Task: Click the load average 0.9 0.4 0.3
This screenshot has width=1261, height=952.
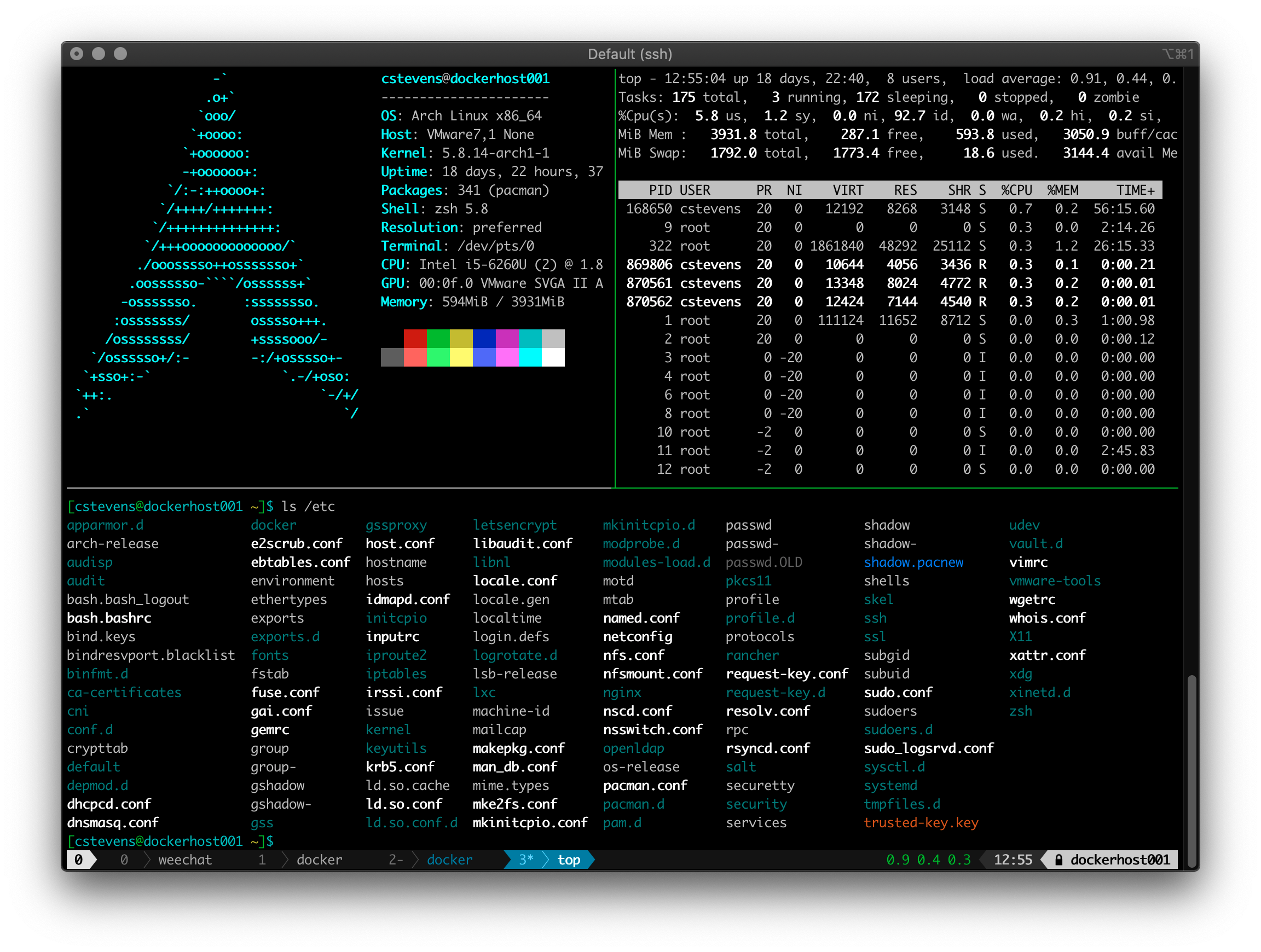Action: point(928,860)
